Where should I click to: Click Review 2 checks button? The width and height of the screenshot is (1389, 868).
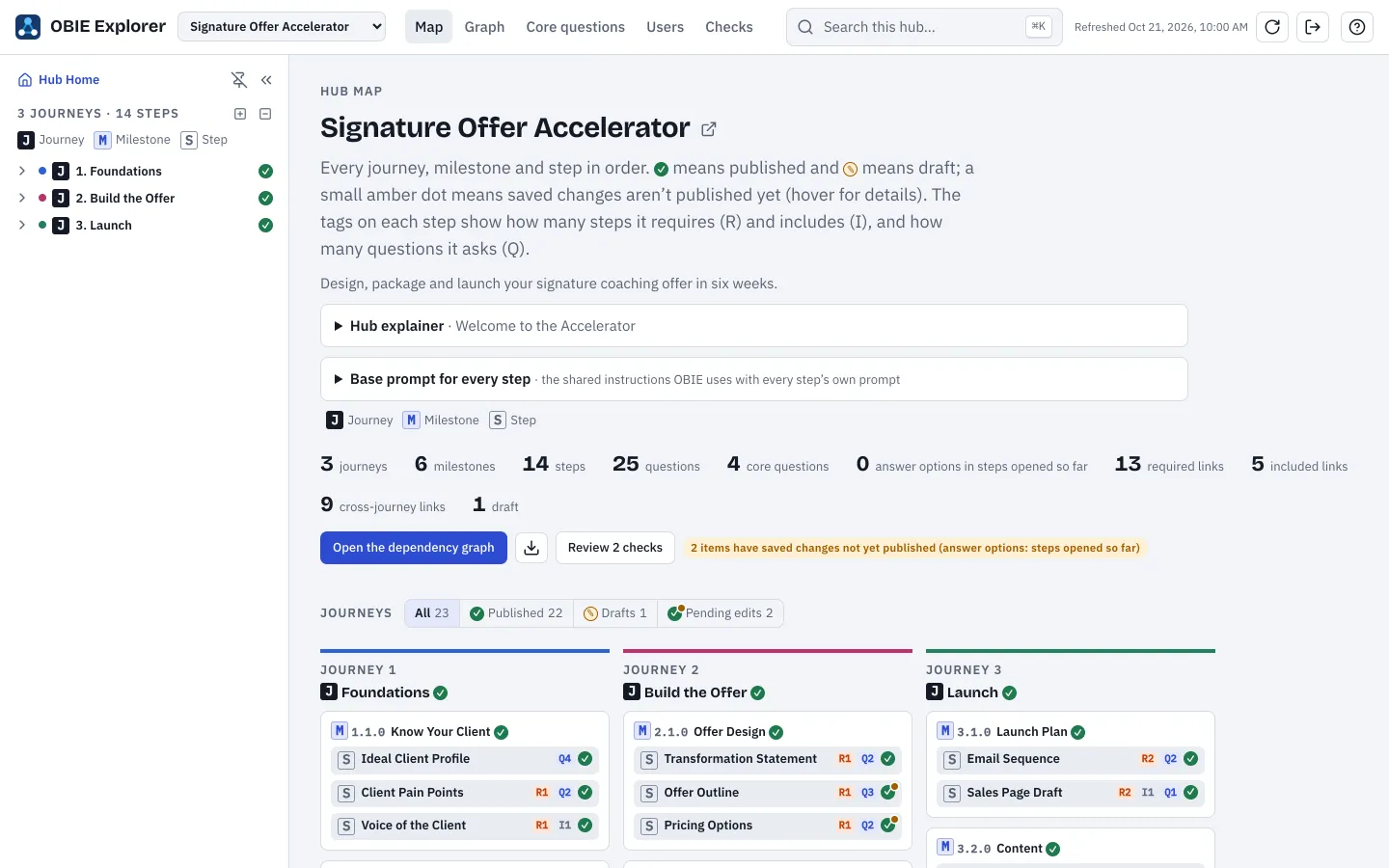pyautogui.click(x=615, y=548)
